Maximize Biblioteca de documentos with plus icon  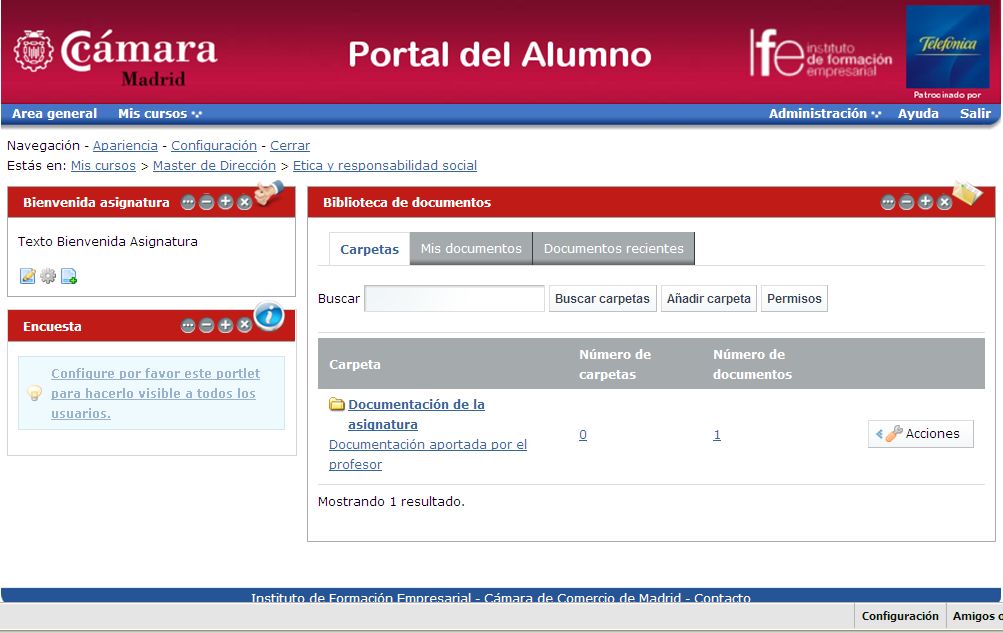click(926, 203)
